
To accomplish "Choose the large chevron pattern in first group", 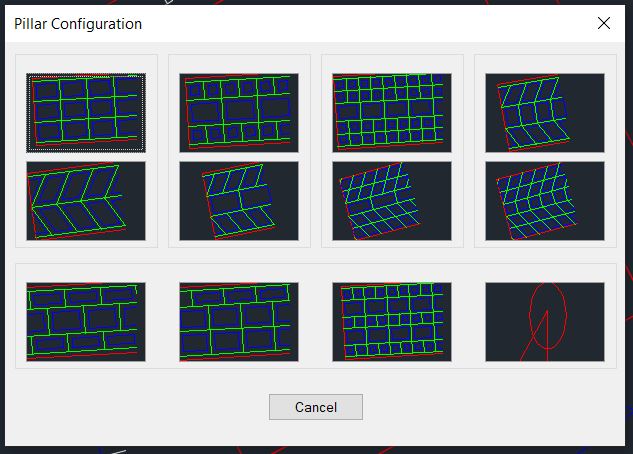I will 86,201.
